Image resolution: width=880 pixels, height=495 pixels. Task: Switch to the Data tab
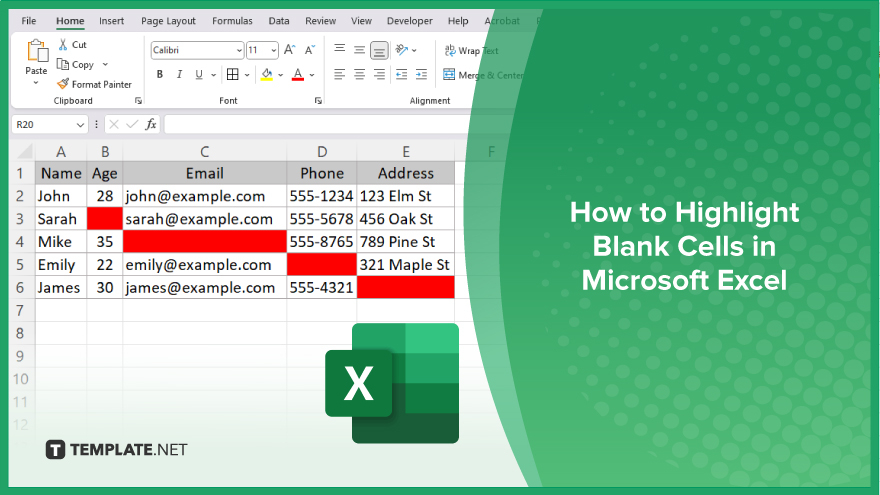pos(279,21)
